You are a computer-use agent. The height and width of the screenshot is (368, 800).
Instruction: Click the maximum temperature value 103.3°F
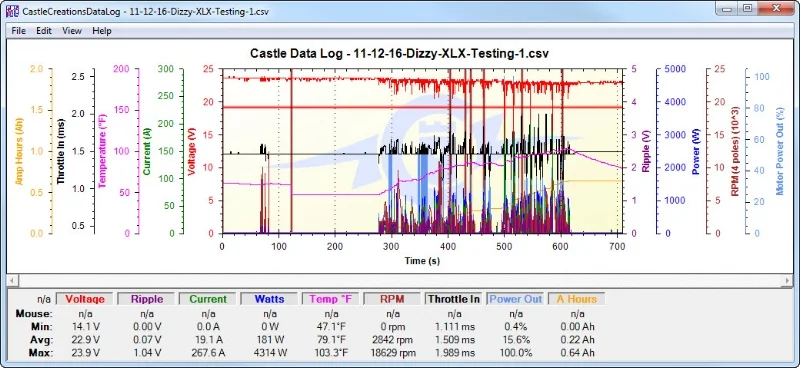click(331, 353)
